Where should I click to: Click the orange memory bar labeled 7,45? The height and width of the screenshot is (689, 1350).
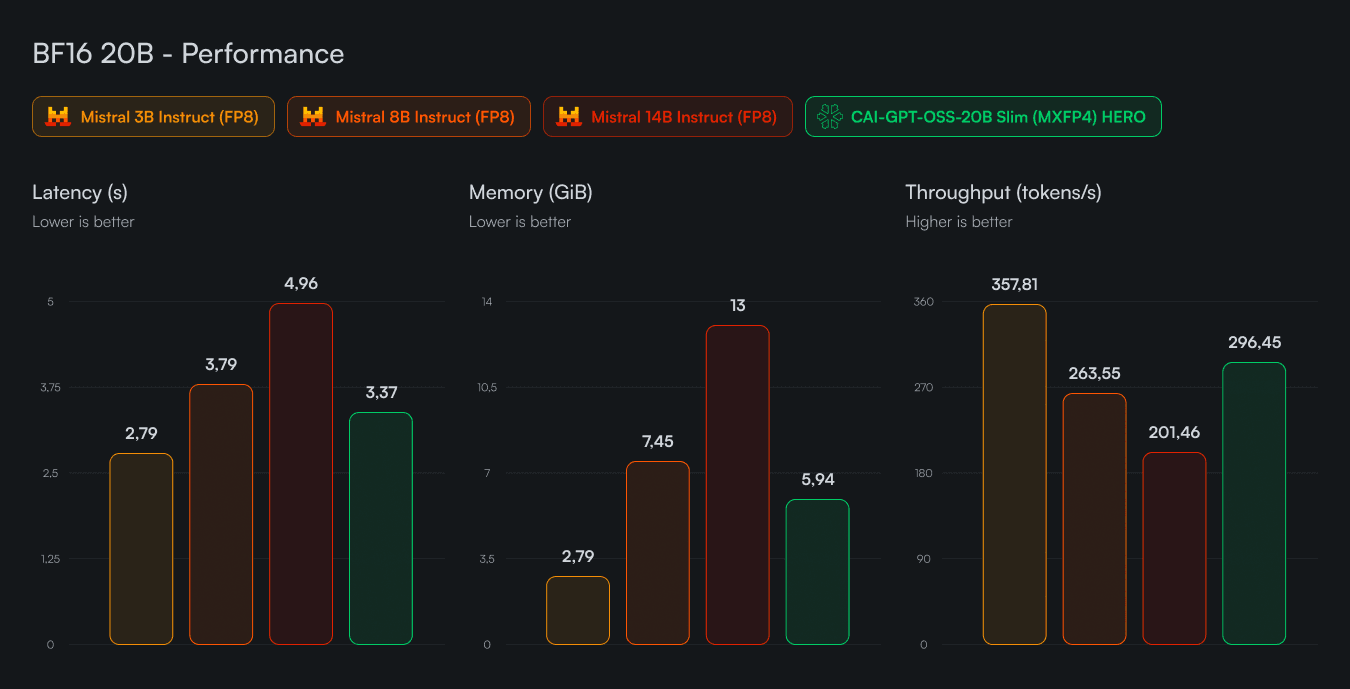pos(658,553)
